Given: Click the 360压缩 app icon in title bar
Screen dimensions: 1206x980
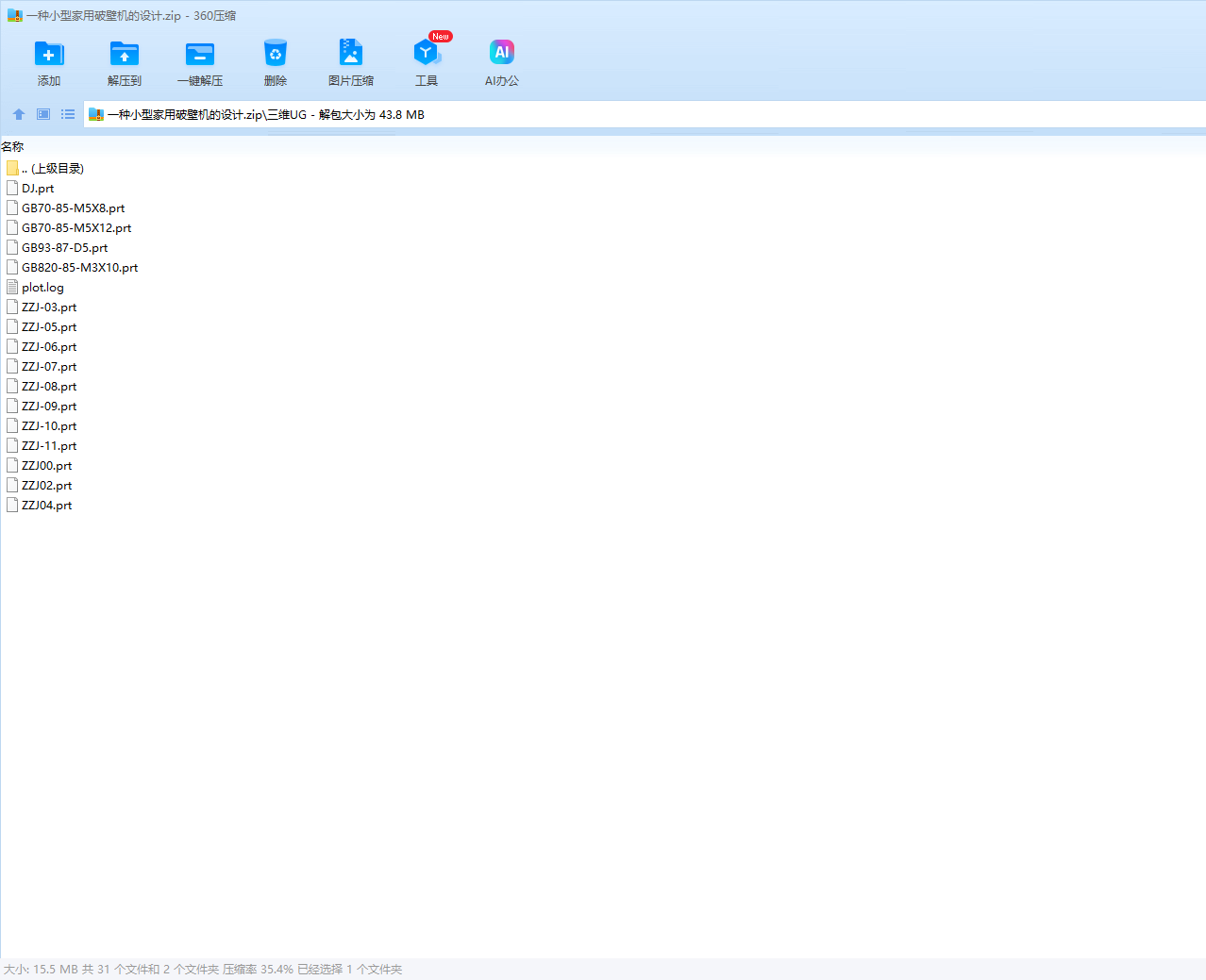Looking at the screenshot, I should (14, 15).
